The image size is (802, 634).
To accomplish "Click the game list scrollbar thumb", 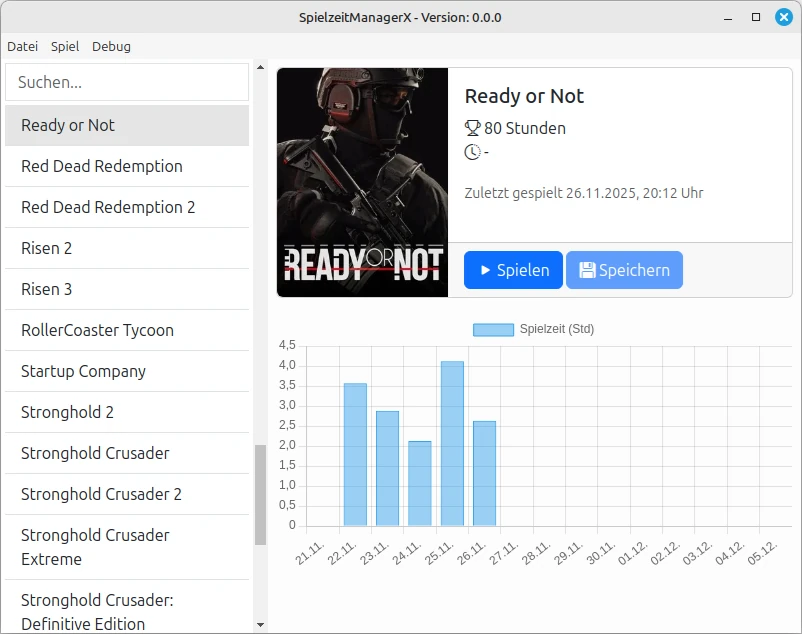I will tap(261, 494).
